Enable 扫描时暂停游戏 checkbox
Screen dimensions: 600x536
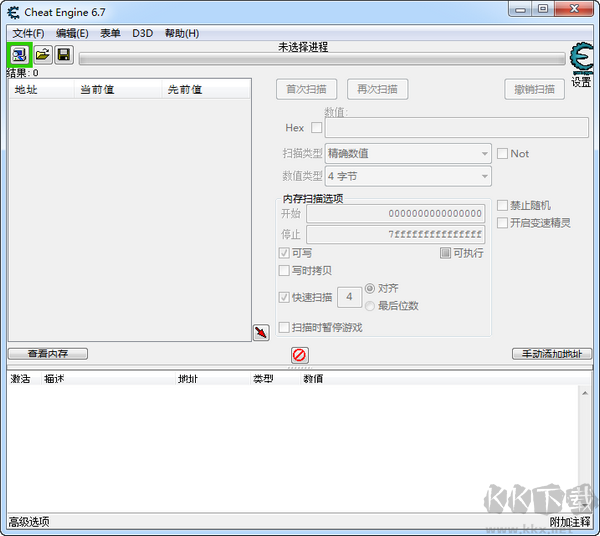point(284,327)
